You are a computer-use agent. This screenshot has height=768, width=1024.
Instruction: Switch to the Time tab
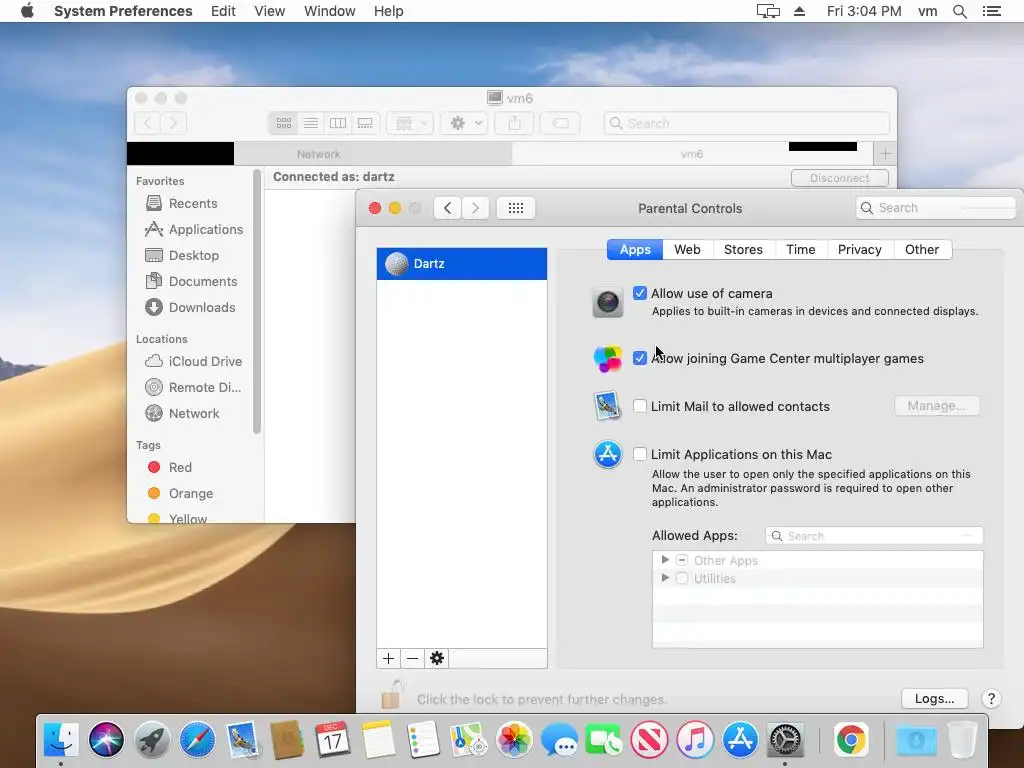801,249
